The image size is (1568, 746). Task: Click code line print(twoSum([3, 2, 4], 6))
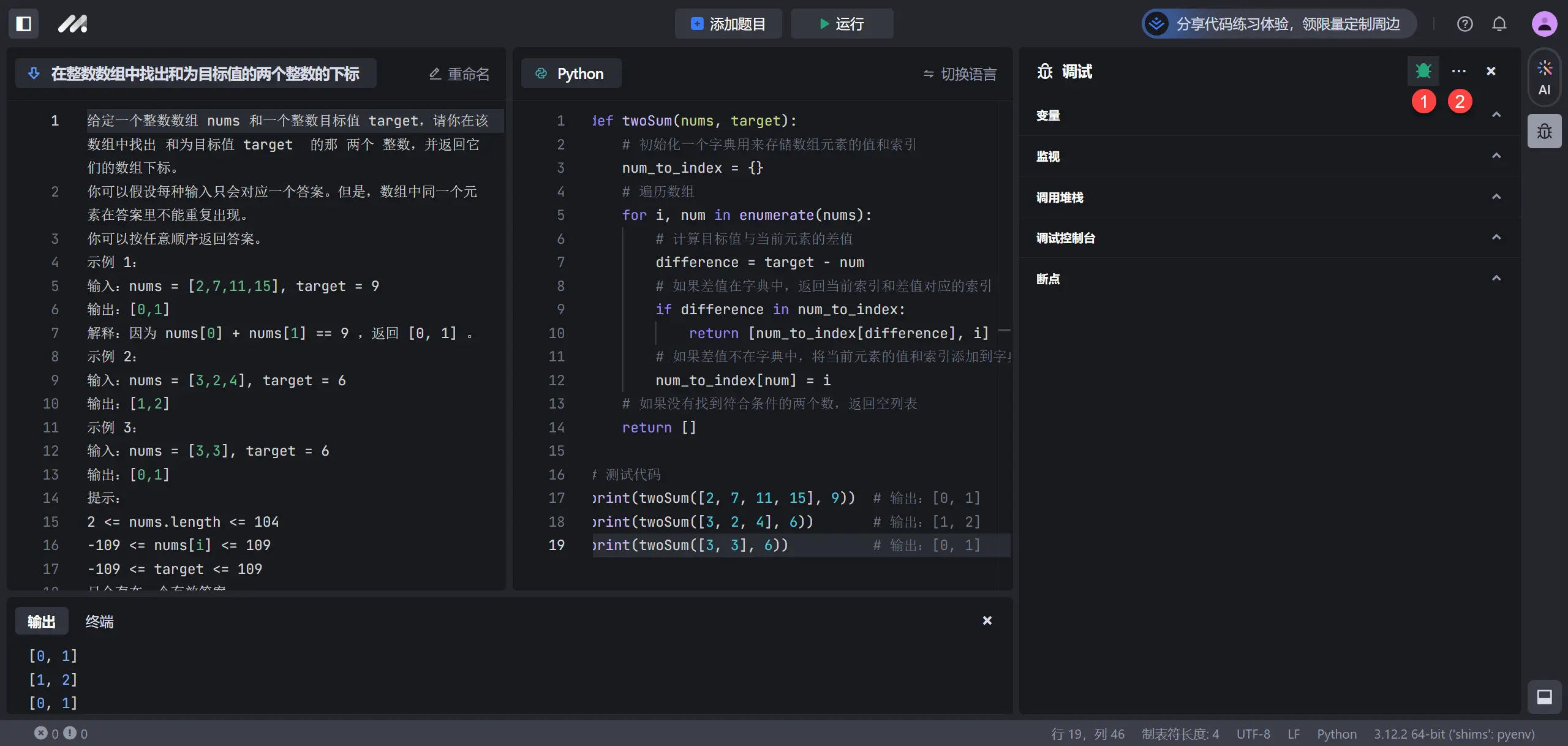pos(703,522)
